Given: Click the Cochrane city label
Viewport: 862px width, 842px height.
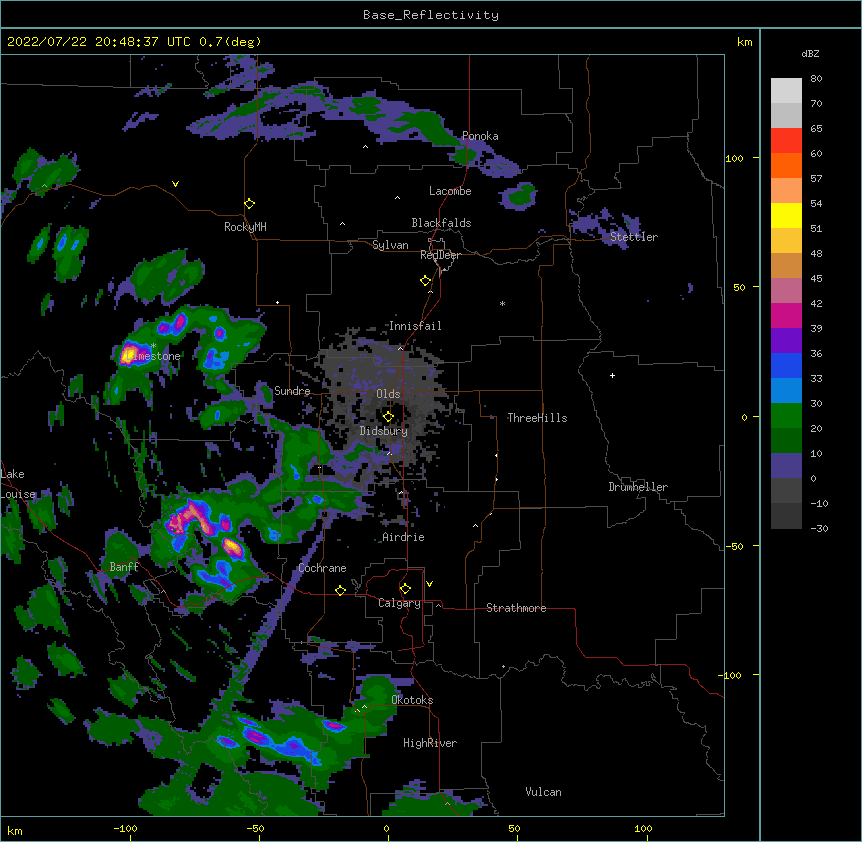Looking at the screenshot, I should coord(322,568).
